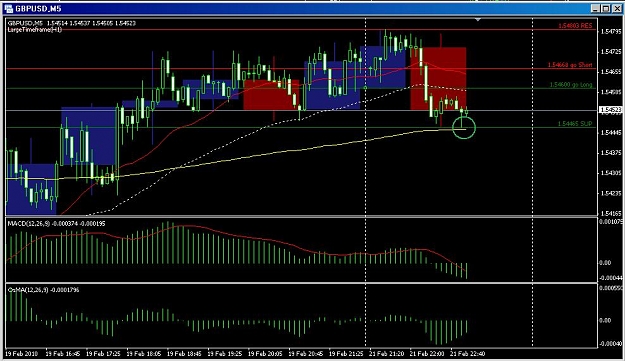Click the 19 Feb 20:45 time label
The height and width of the screenshot is (361, 625).
[x=305, y=353]
